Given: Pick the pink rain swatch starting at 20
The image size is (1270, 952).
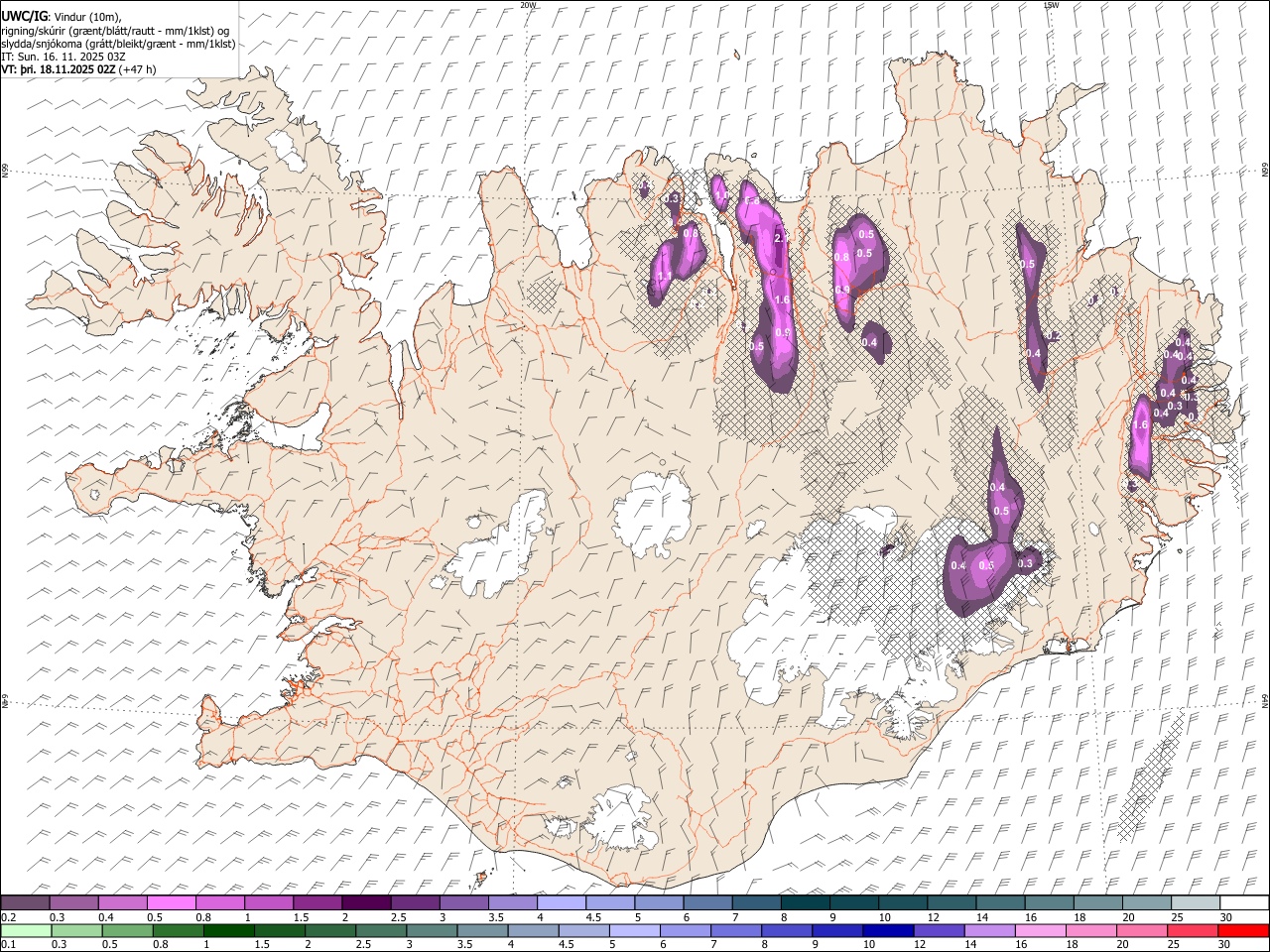Looking at the screenshot, I should (x=1140, y=930).
